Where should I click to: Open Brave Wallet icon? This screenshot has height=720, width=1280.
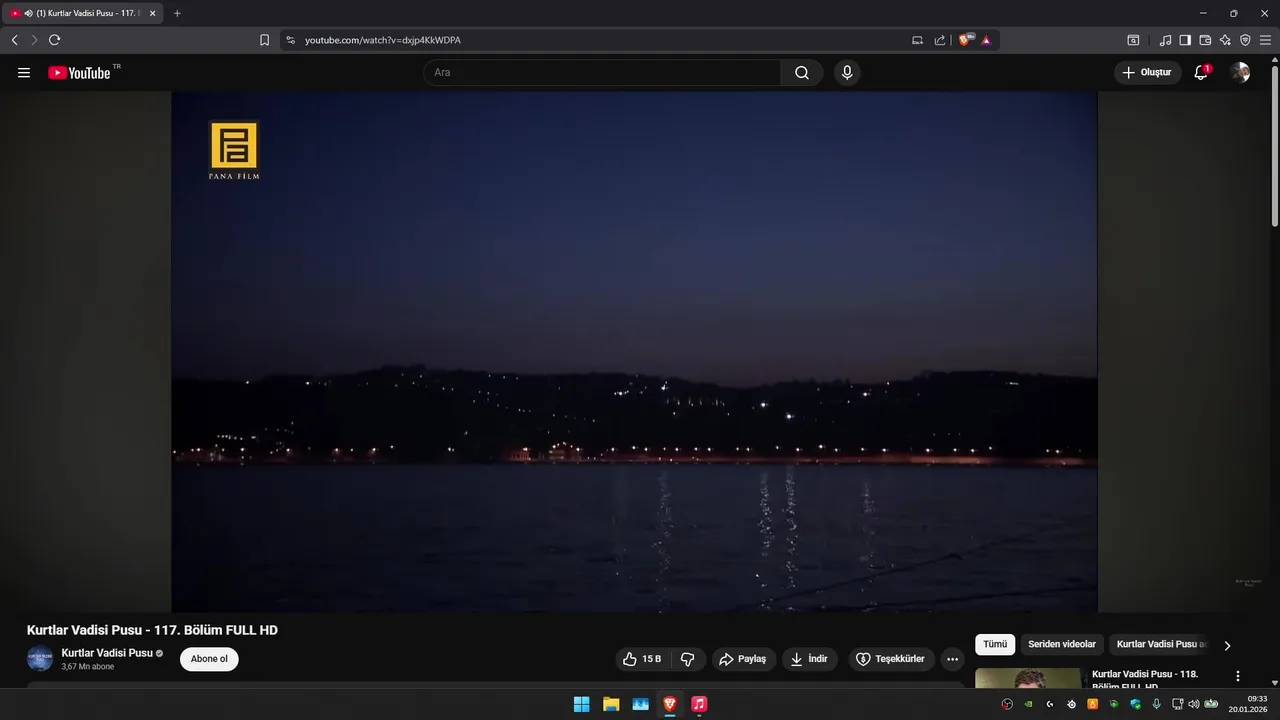(x=1205, y=40)
